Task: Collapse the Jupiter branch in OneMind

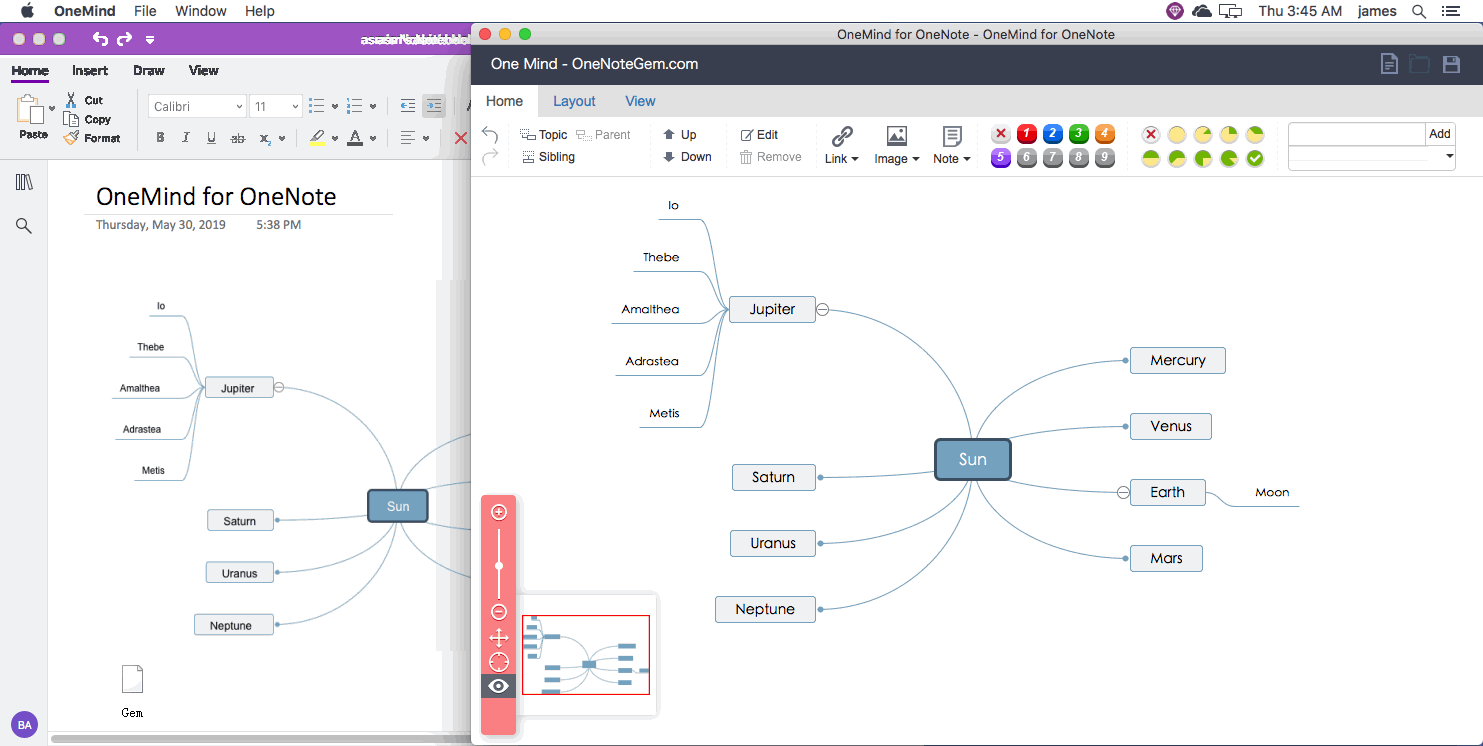Action: [x=823, y=310]
